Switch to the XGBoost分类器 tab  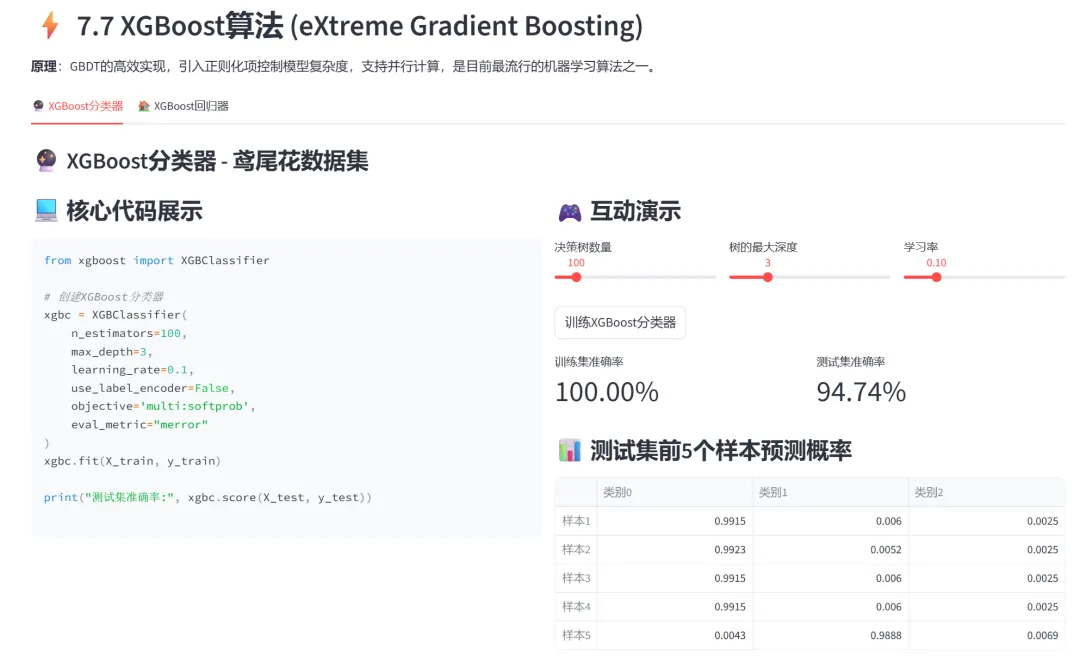(x=77, y=106)
